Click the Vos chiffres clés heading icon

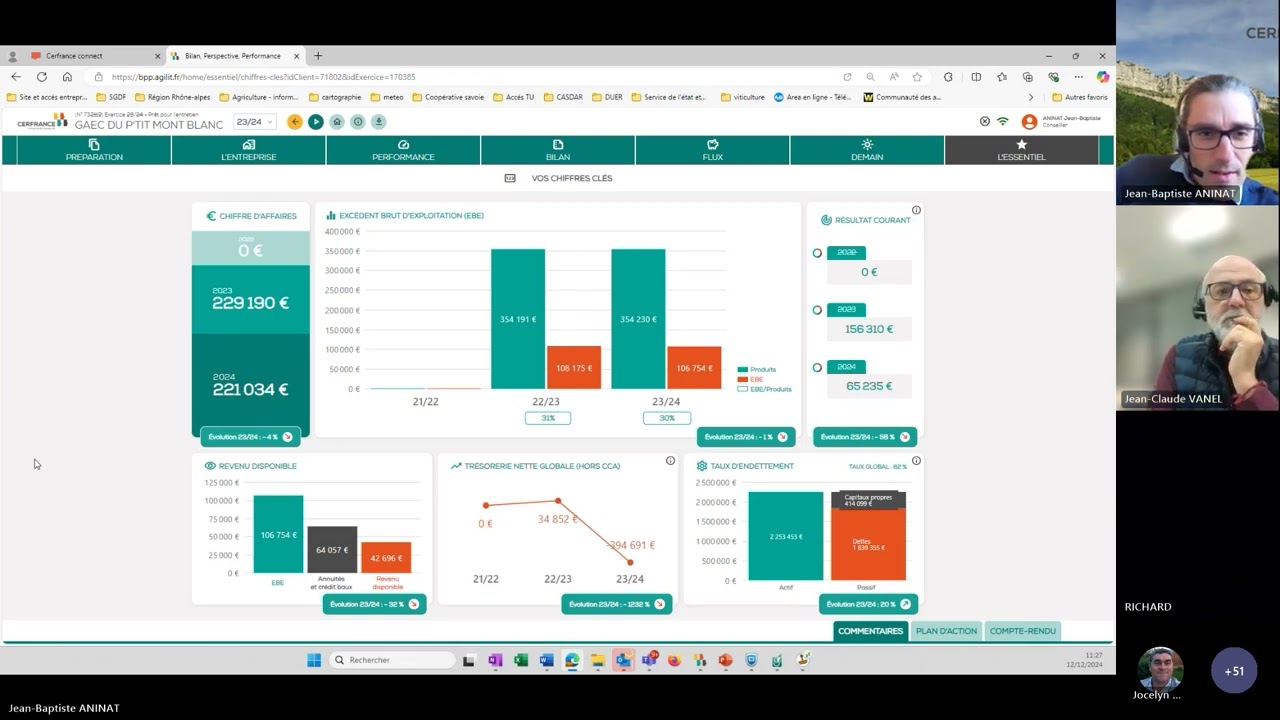pos(510,178)
